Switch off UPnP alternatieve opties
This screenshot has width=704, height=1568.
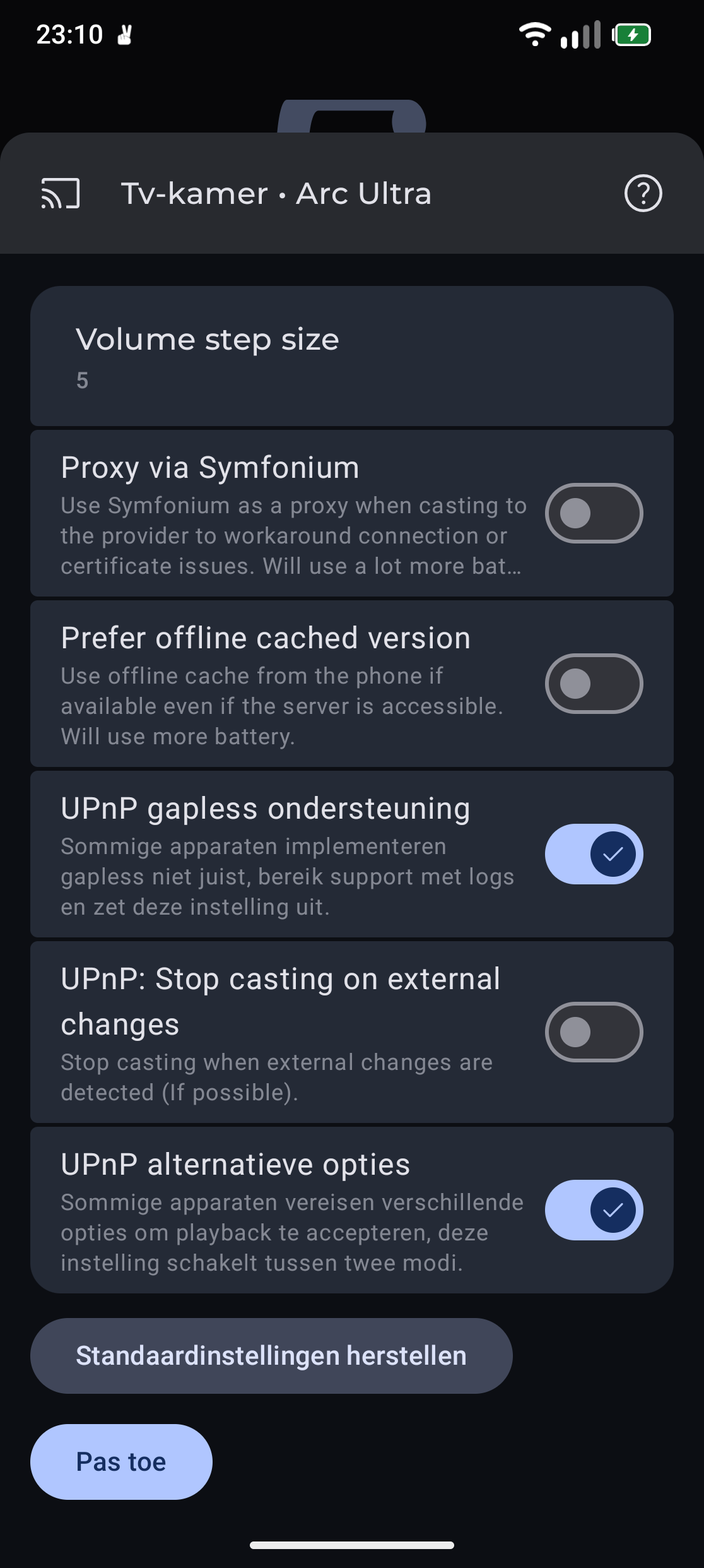point(594,1210)
